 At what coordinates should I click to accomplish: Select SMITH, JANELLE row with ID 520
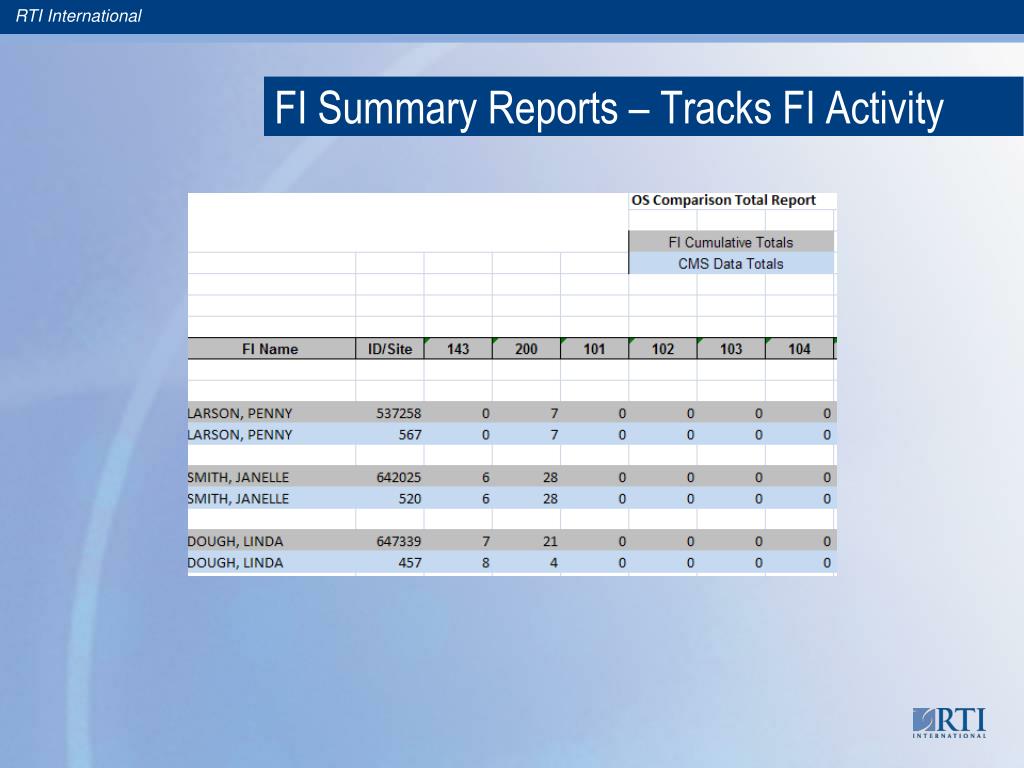(x=511, y=498)
